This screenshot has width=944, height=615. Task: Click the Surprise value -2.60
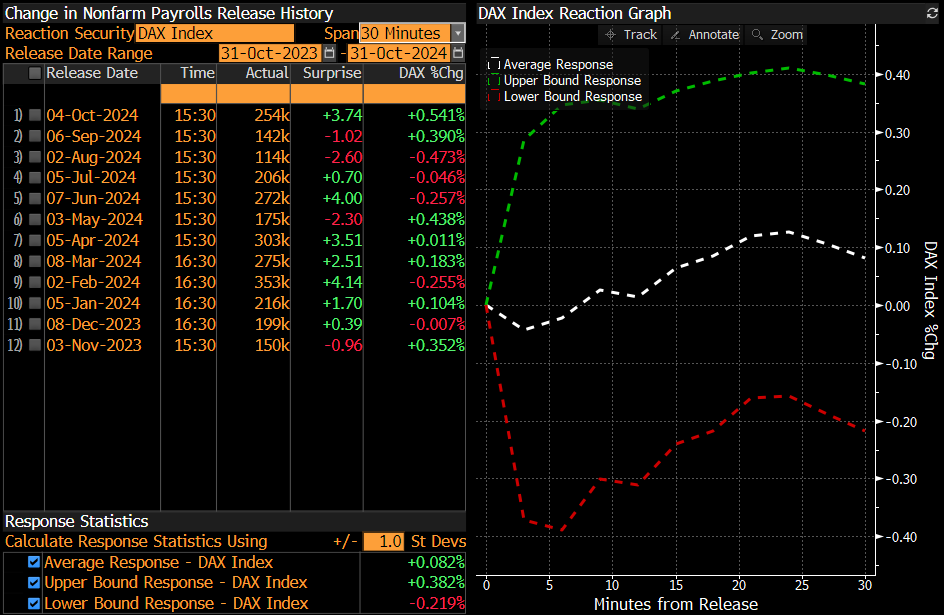[x=343, y=157]
